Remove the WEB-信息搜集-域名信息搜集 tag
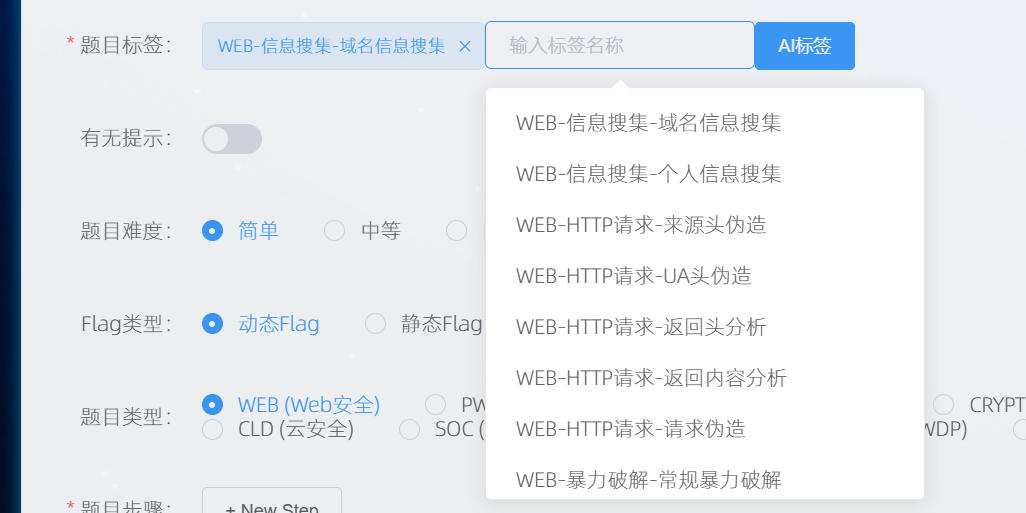The image size is (1026, 513). (x=464, y=46)
